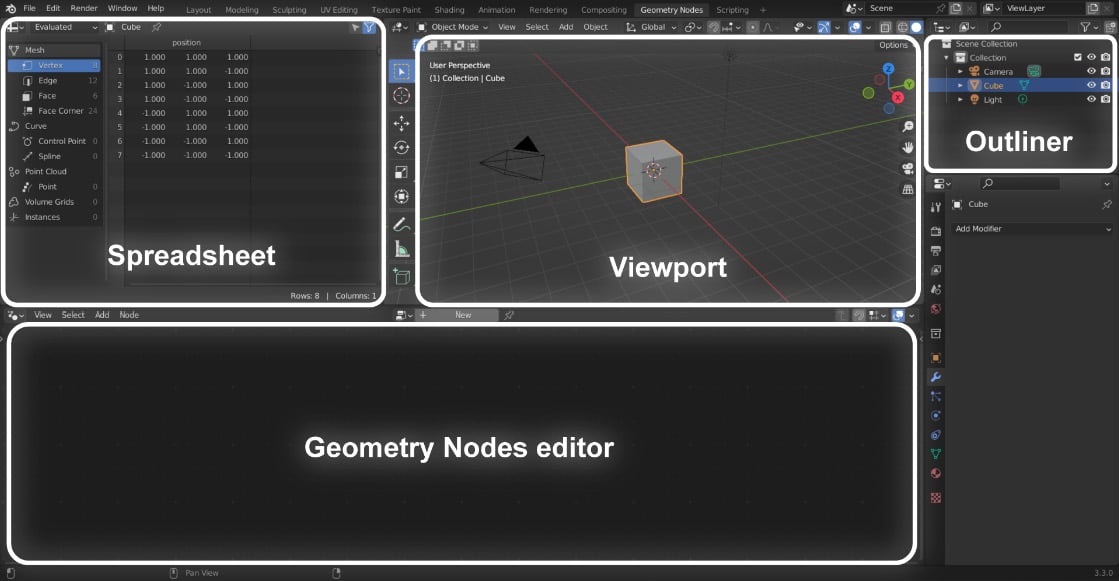Viewport: 1119px width, 581px height.
Task: Toggle spreadsheet row filter funnel button
Action: [x=369, y=27]
